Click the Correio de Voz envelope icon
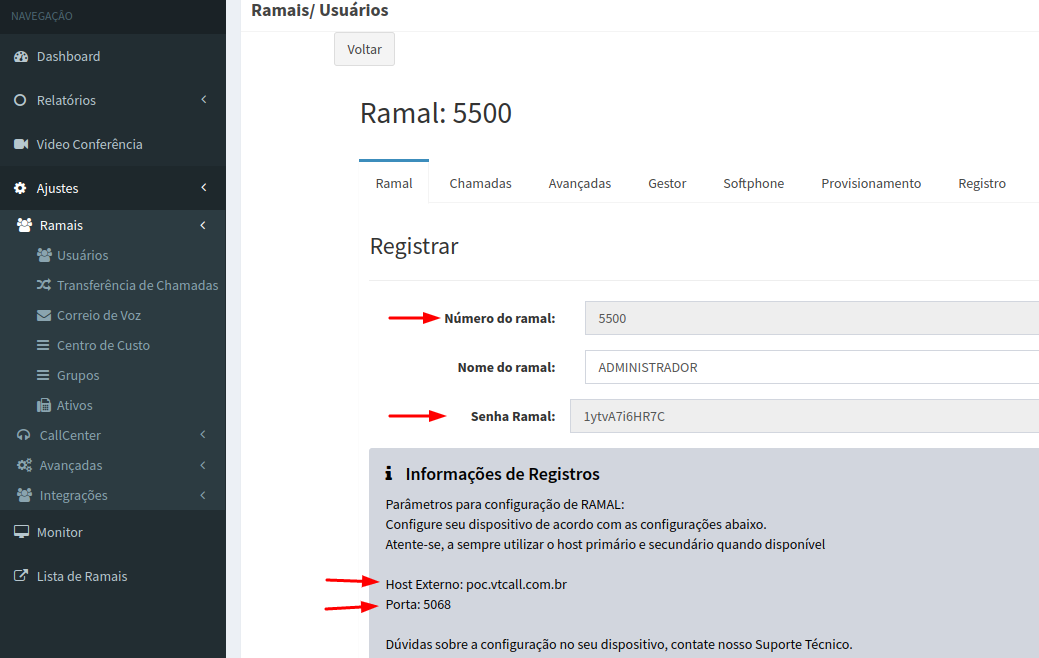The image size is (1039, 658). (x=43, y=315)
